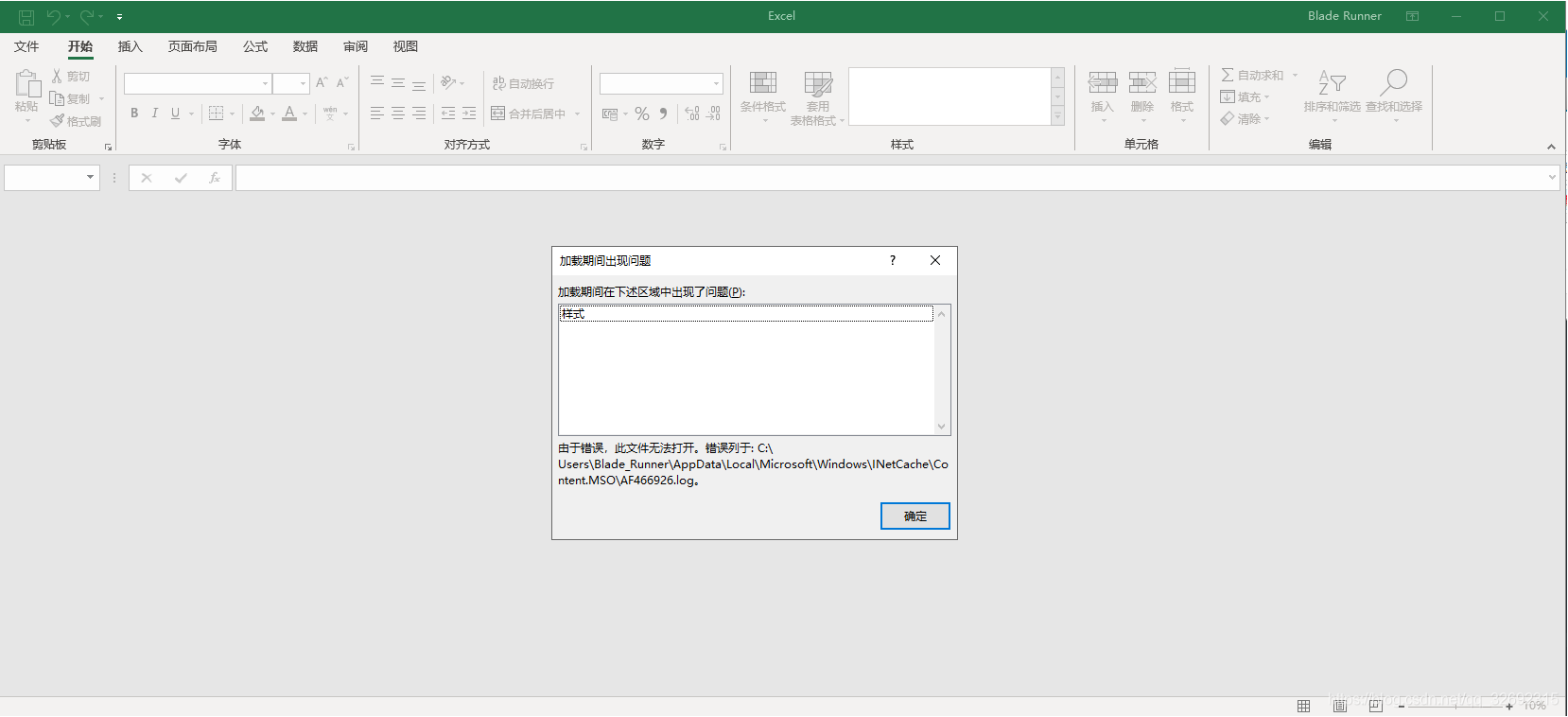
Task: Close the load-error dialog with X
Action: pos(935,260)
